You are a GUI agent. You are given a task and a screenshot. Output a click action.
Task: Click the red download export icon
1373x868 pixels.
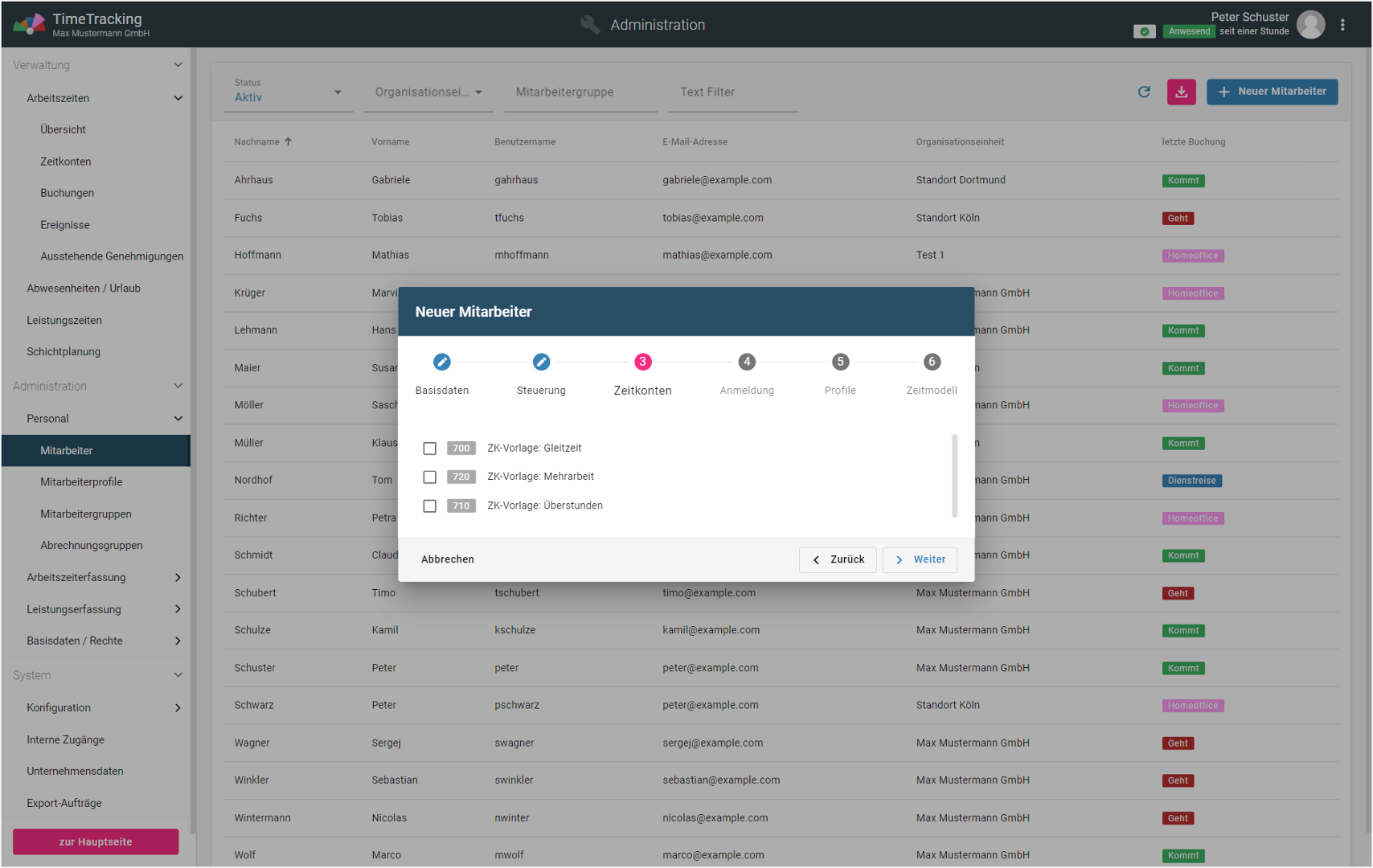[1181, 92]
